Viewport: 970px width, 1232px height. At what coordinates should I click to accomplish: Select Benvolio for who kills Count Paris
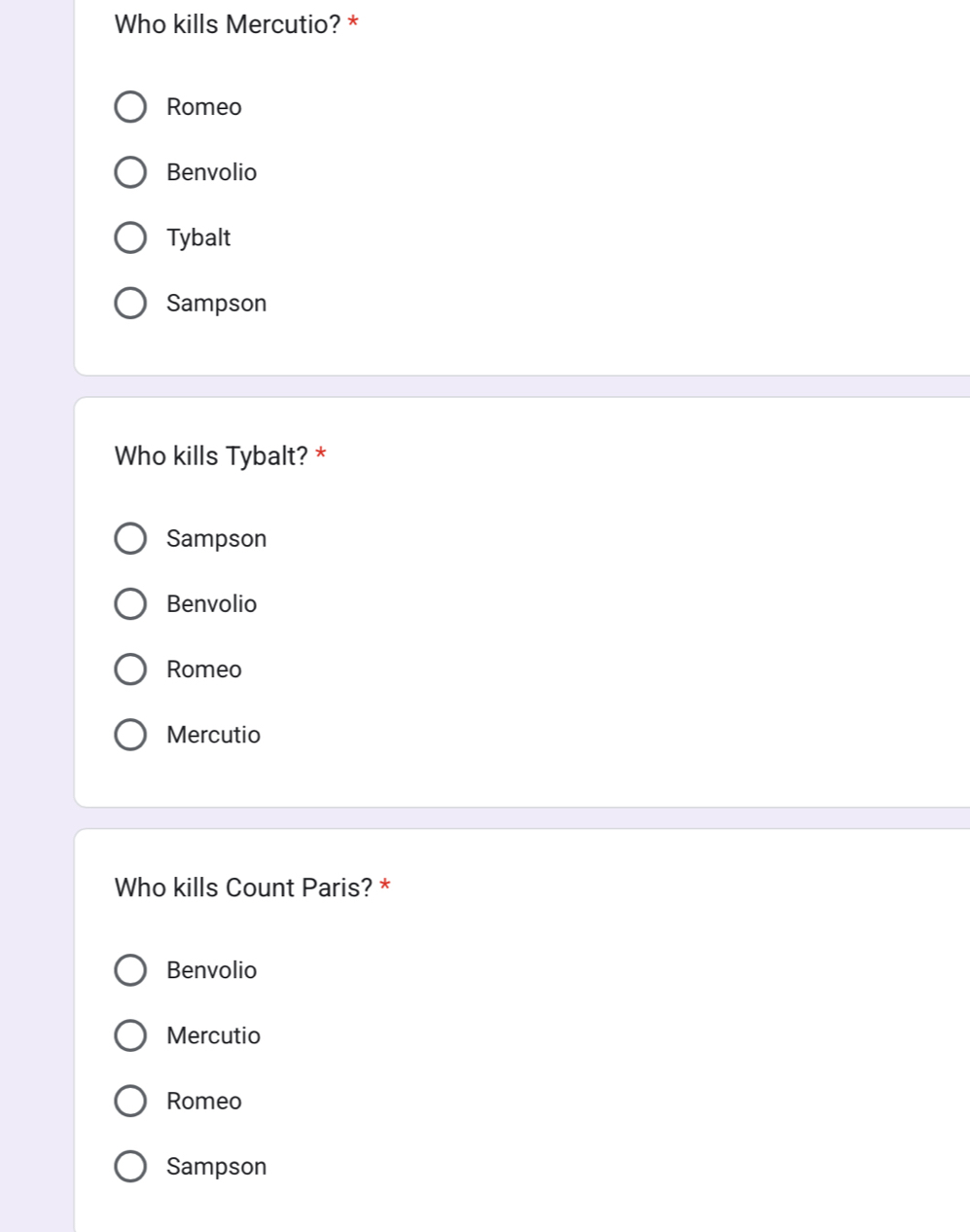pos(130,970)
